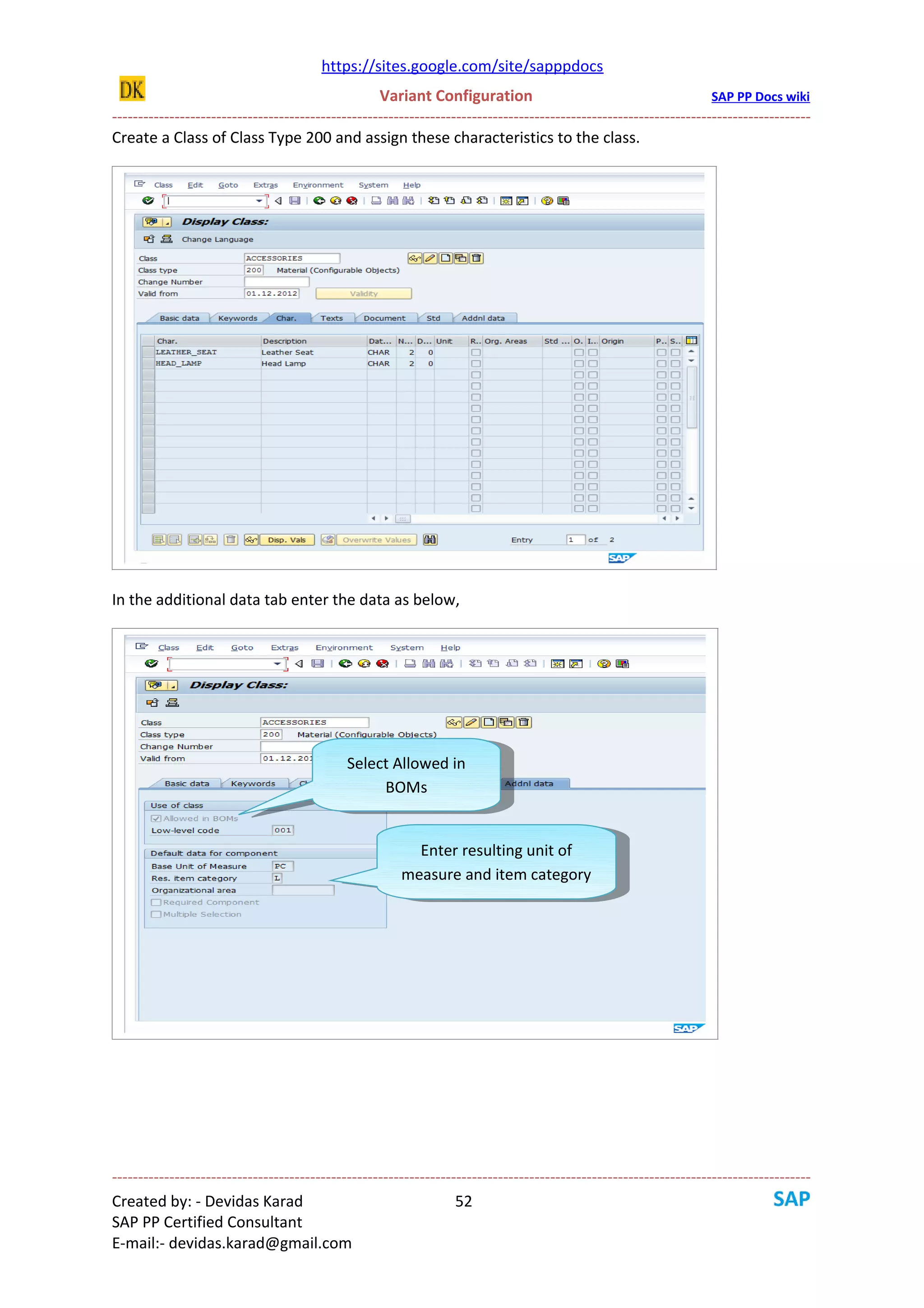Click Help question-mark icon in lower SAP screenshot
This screenshot has height=1308, width=924.
[604, 663]
